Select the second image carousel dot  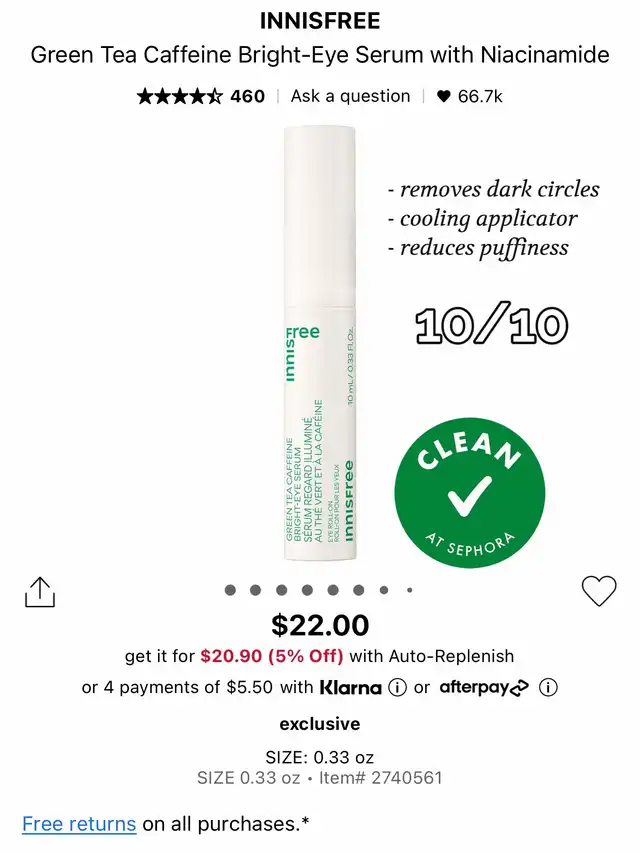coord(255,590)
